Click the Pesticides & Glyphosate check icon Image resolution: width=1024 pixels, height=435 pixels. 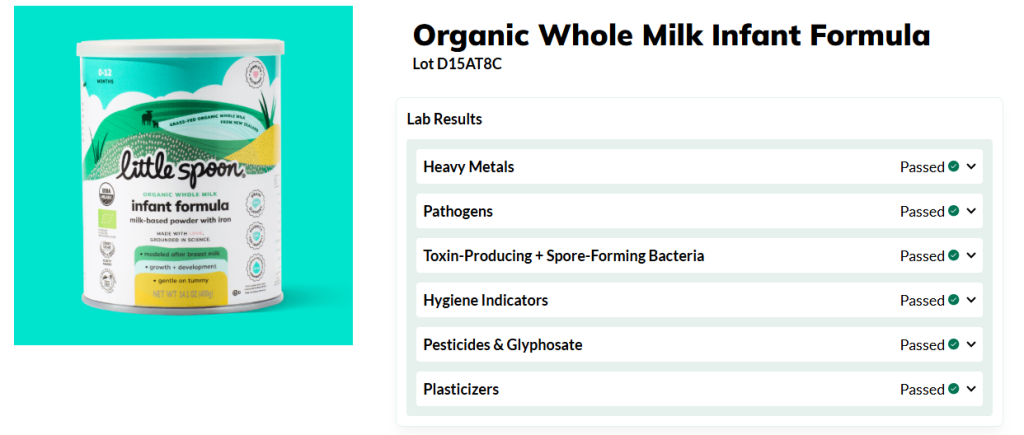click(953, 344)
